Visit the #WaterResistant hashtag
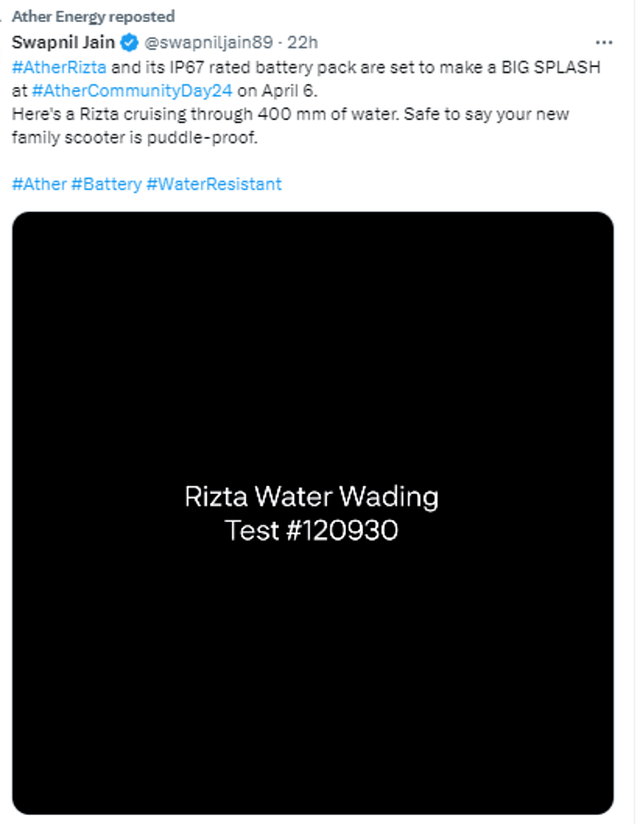The image size is (640, 824). click(x=214, y=184)
